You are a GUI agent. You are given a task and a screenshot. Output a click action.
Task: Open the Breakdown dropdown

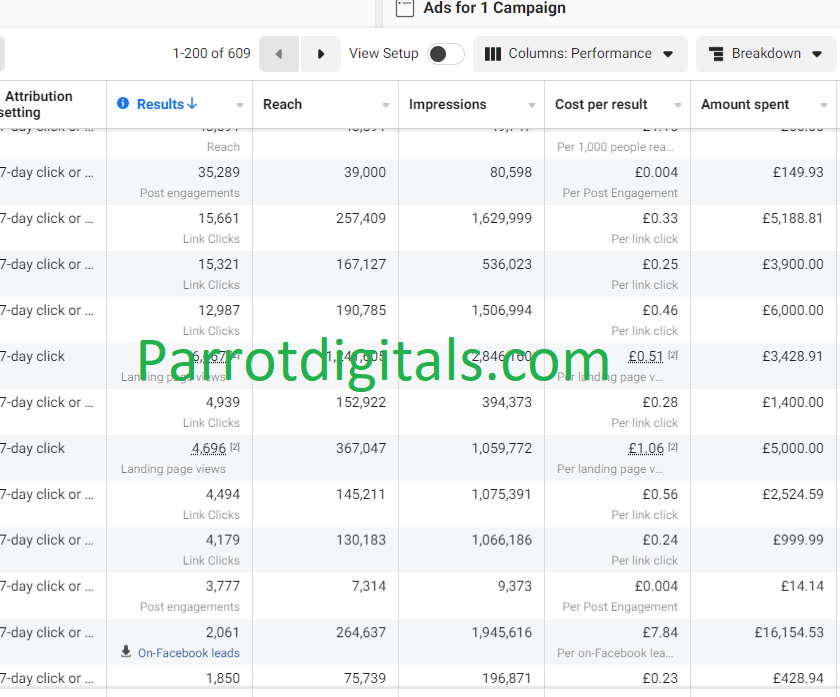click(x=766, y=54)
